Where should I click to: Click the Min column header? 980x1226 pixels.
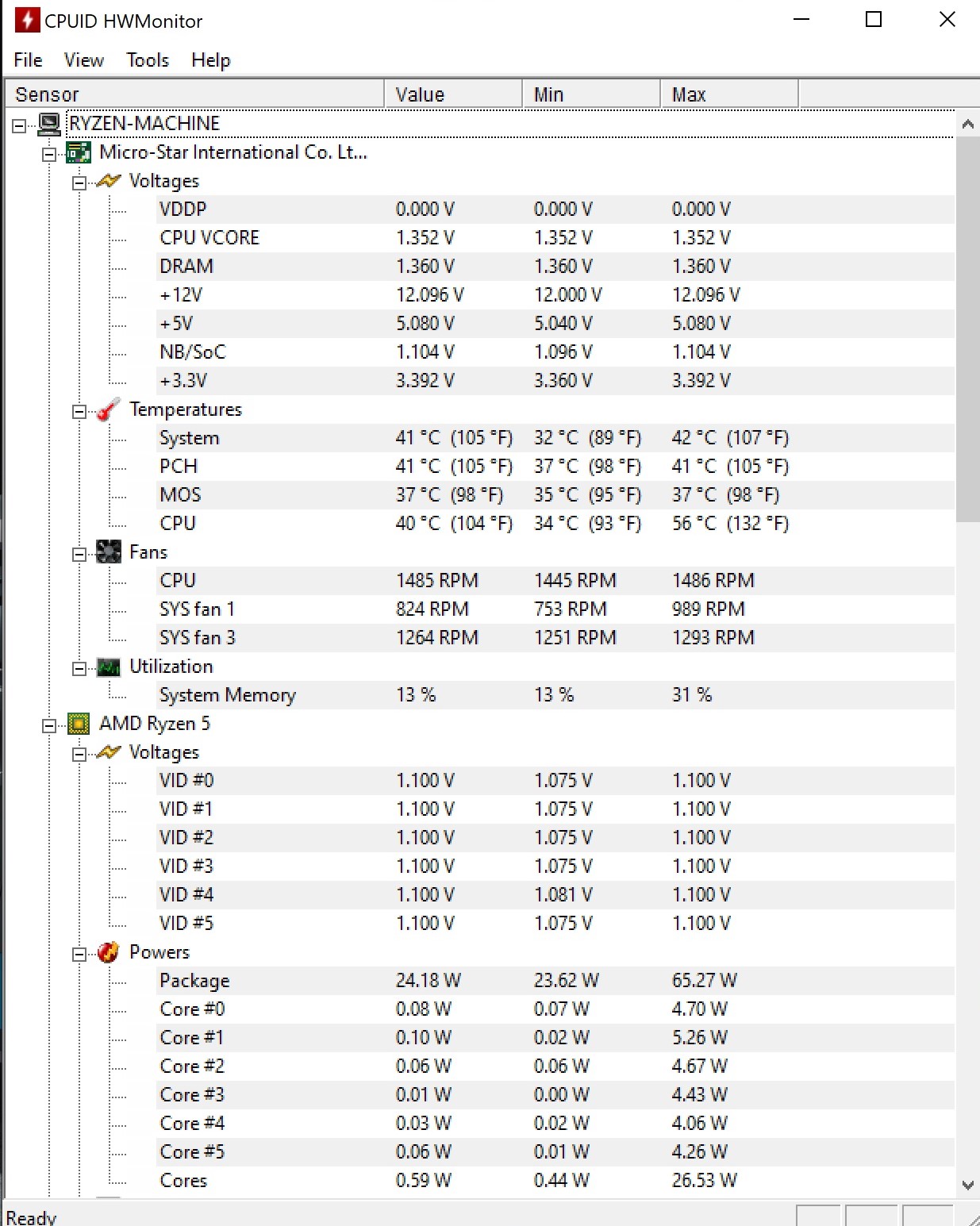coord(591,94)
